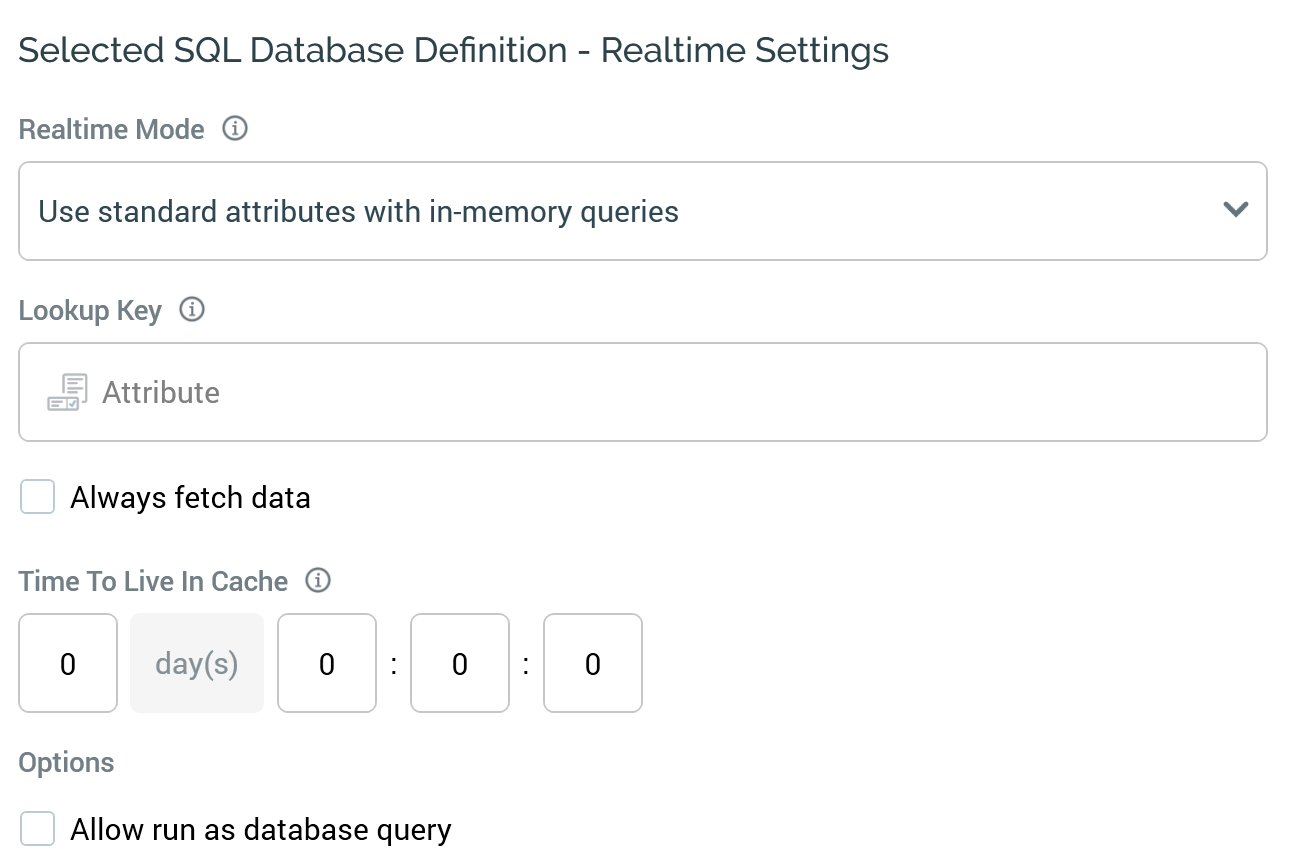Open the Time To Live In Cache info tooltip
Image resolution: width=1296 pixels, height=868 pixels.
(x=318, y=581)
